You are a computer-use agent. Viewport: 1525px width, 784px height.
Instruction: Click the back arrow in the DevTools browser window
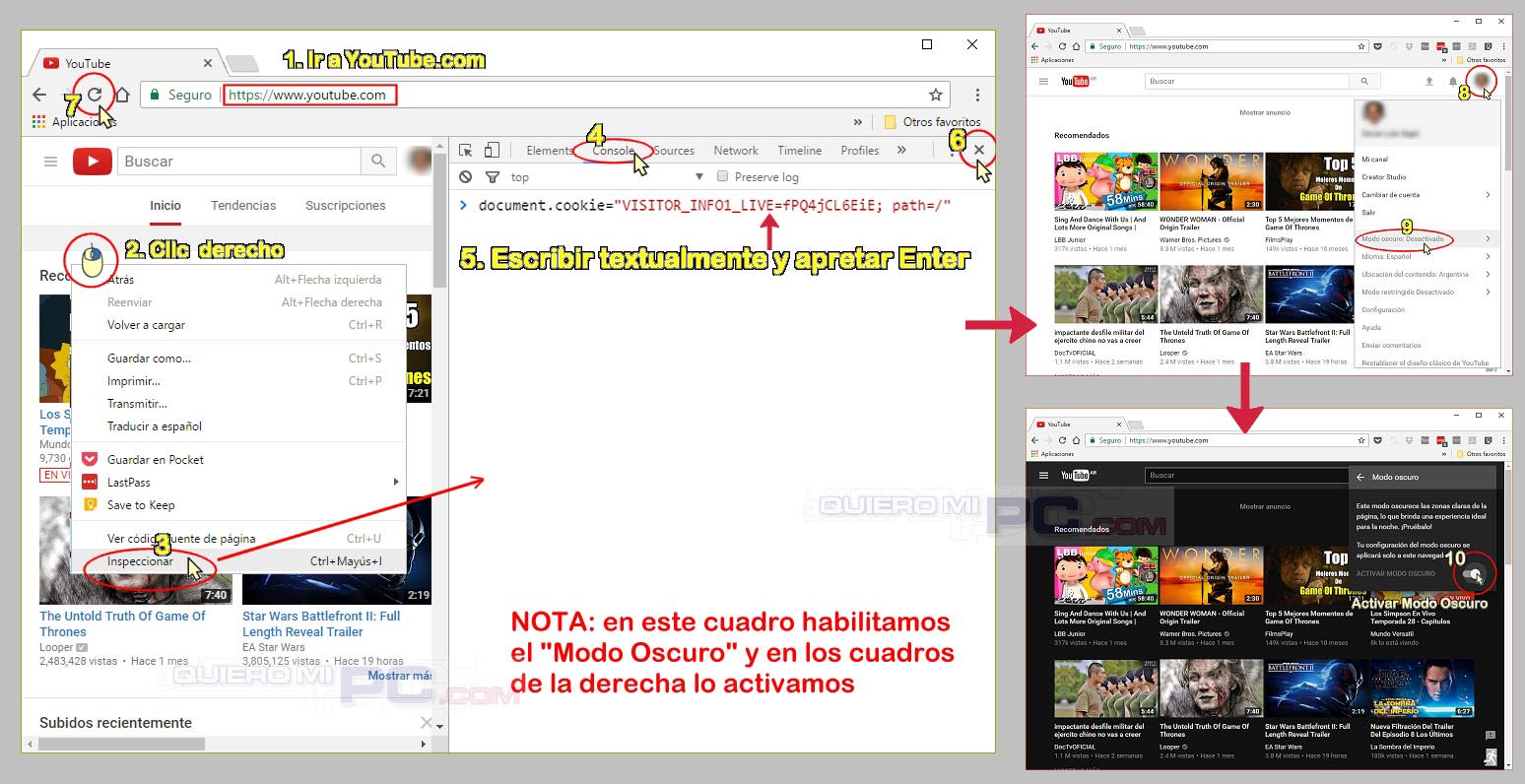[39, 95]
